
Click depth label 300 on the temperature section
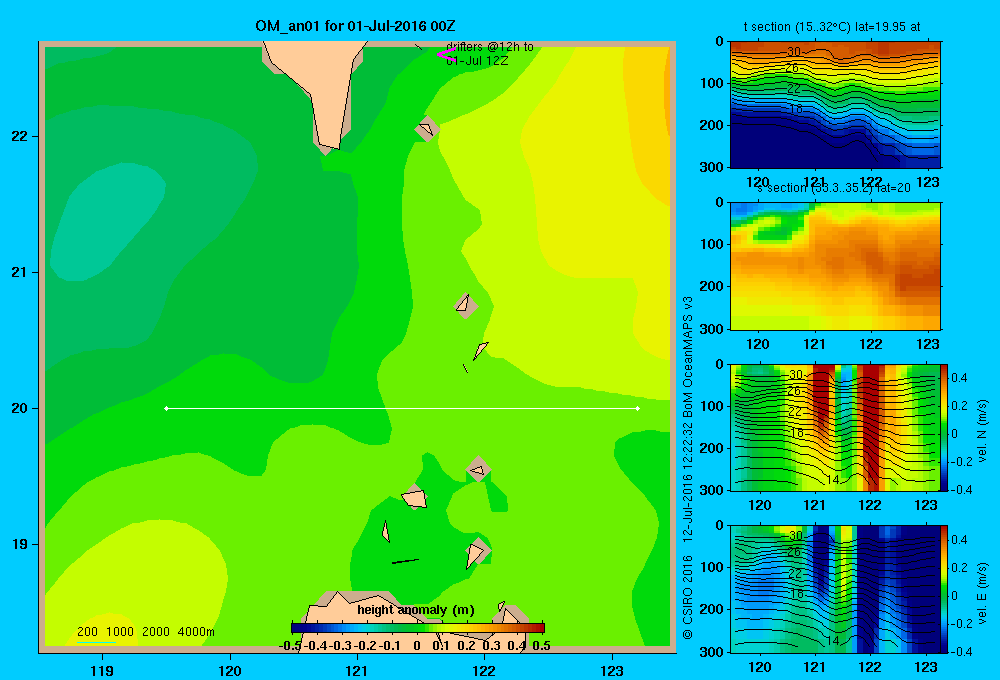(x=711, y=167)
